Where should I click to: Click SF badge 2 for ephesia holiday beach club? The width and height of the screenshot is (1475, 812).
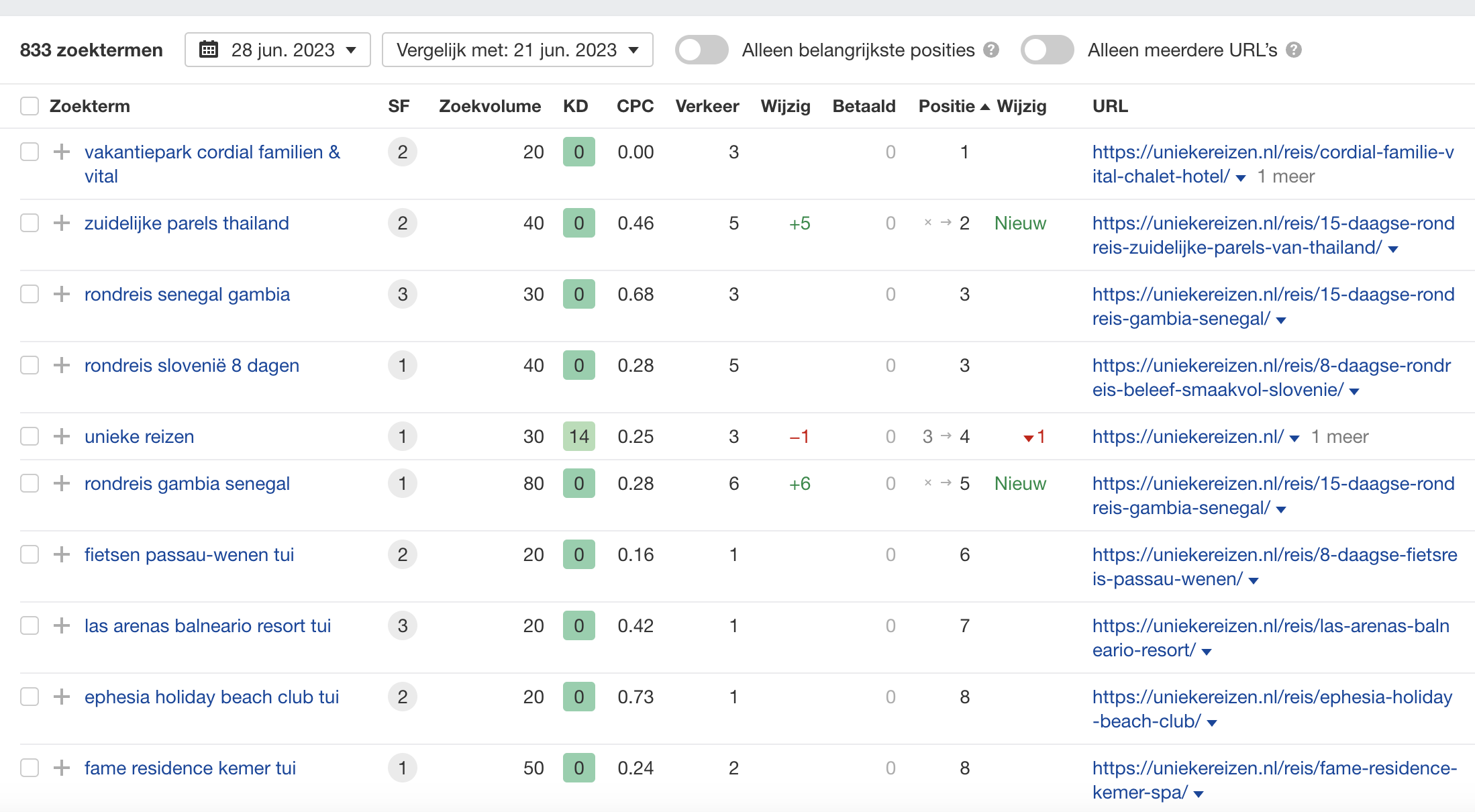tap(403, 697)
